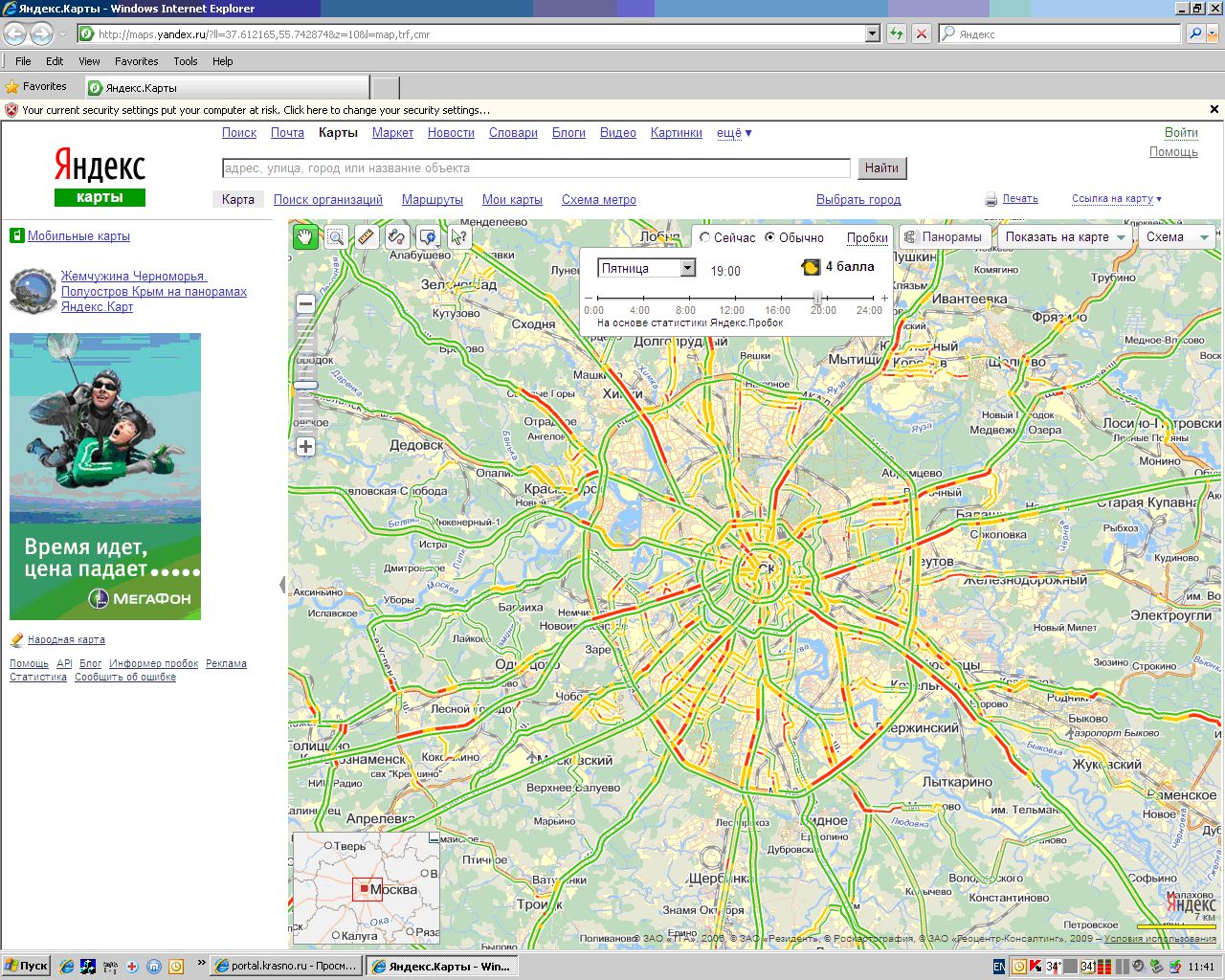The width and height of the screenshot is (1225, 980).
Task: Open the Информер пробок link
Action: tap(154, 663)
